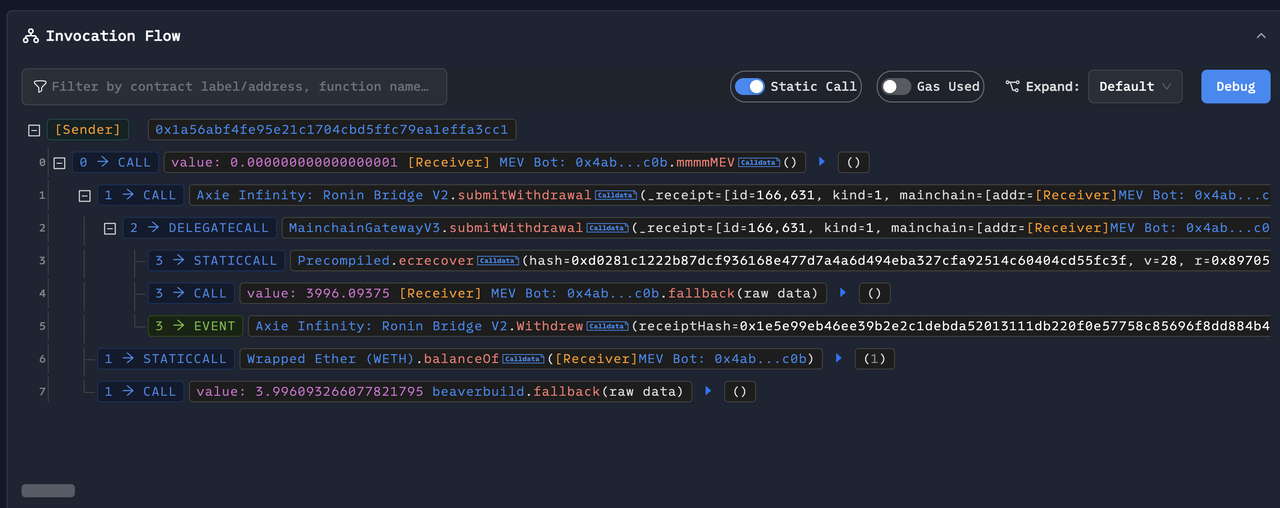This screenshot has width=1280, height=508.
Task: Click the Calldata icon beside Withdrew event
Action: tap(608, 326)
